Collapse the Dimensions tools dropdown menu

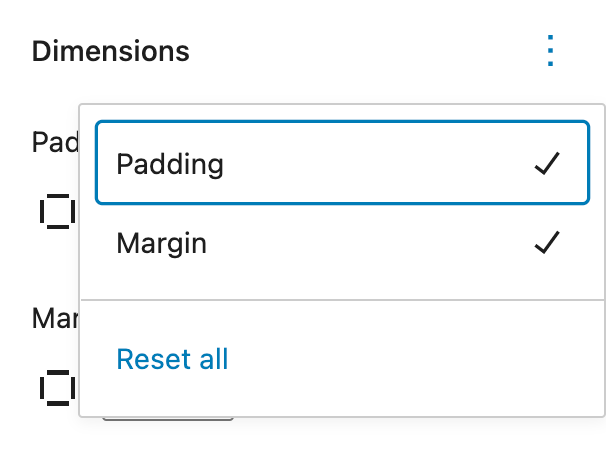(x=550, y=51)
